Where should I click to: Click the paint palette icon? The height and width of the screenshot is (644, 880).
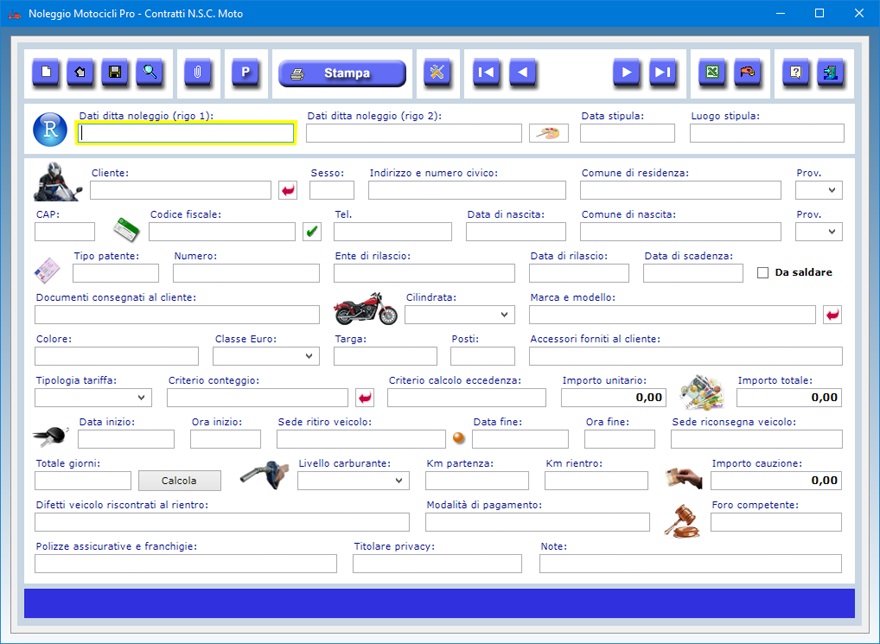548,134
